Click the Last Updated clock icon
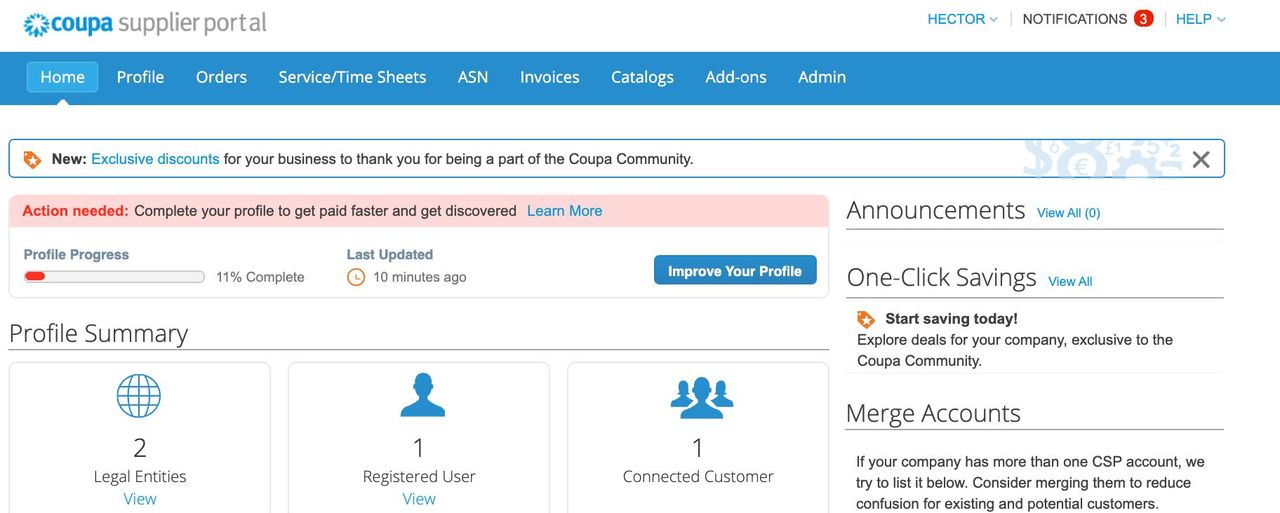 tap(356, 277)
